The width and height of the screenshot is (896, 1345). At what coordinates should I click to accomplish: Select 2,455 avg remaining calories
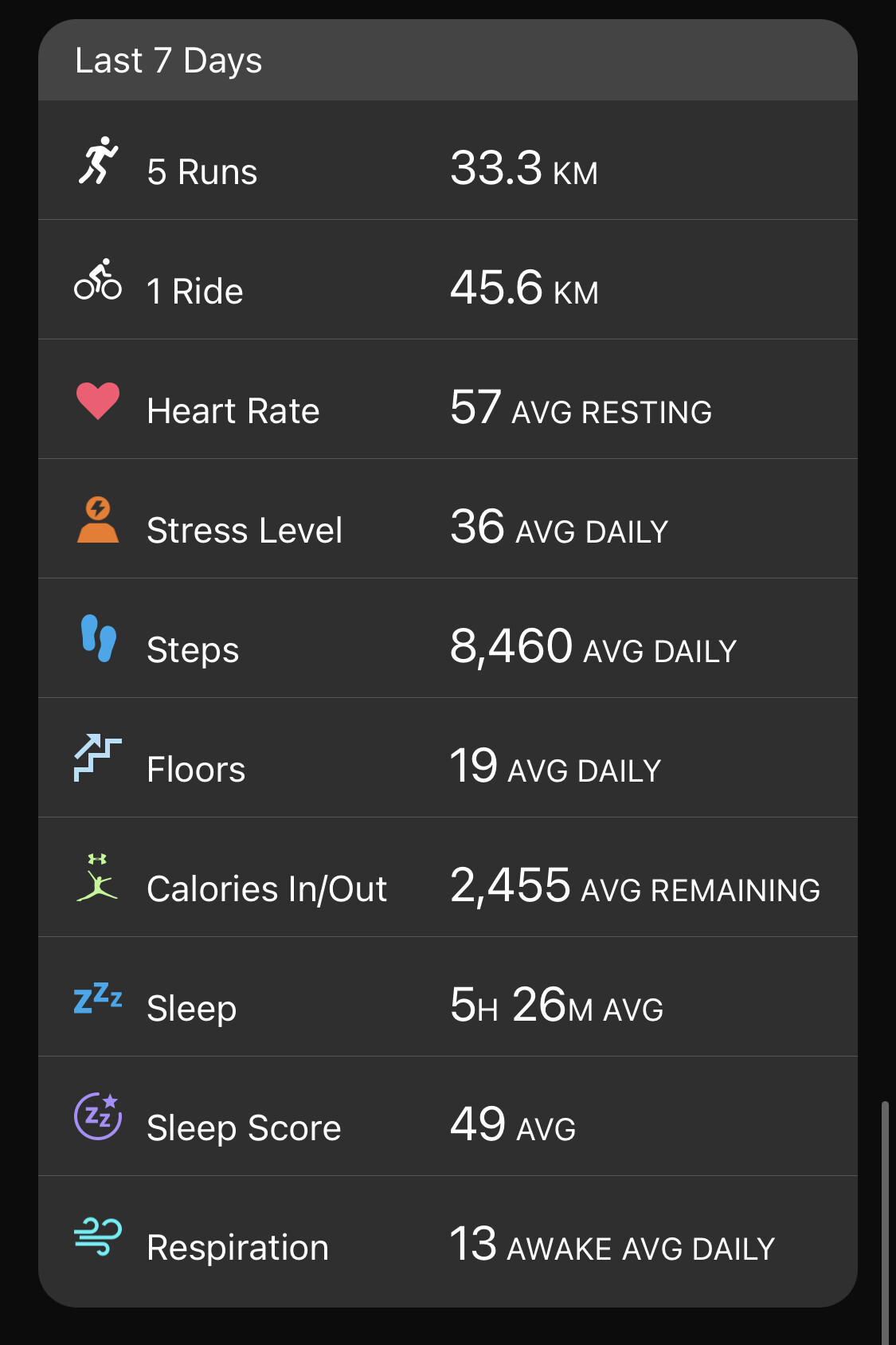point(635,886)
